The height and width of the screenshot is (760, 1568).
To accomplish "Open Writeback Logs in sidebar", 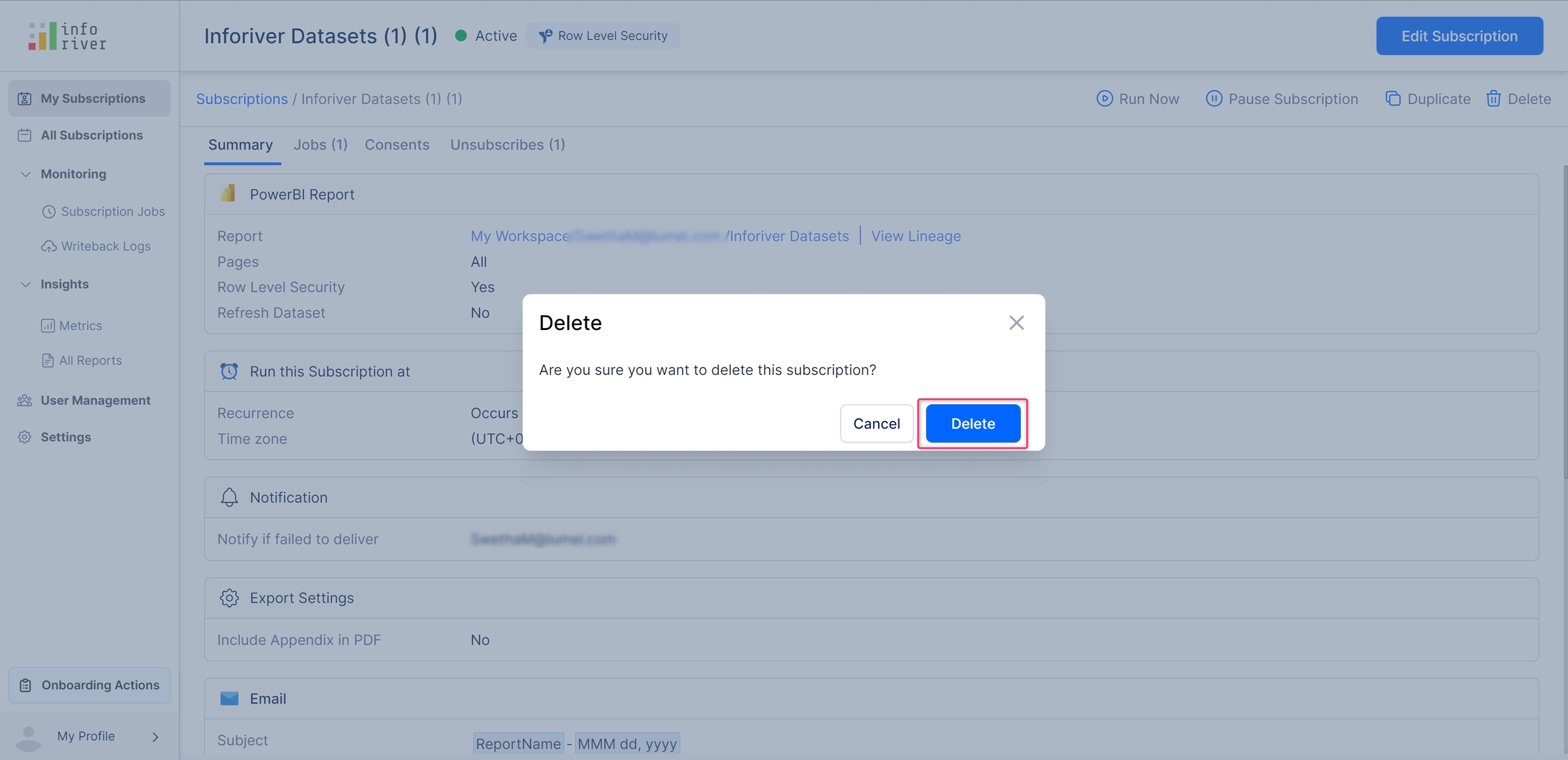I will point(105,246).
